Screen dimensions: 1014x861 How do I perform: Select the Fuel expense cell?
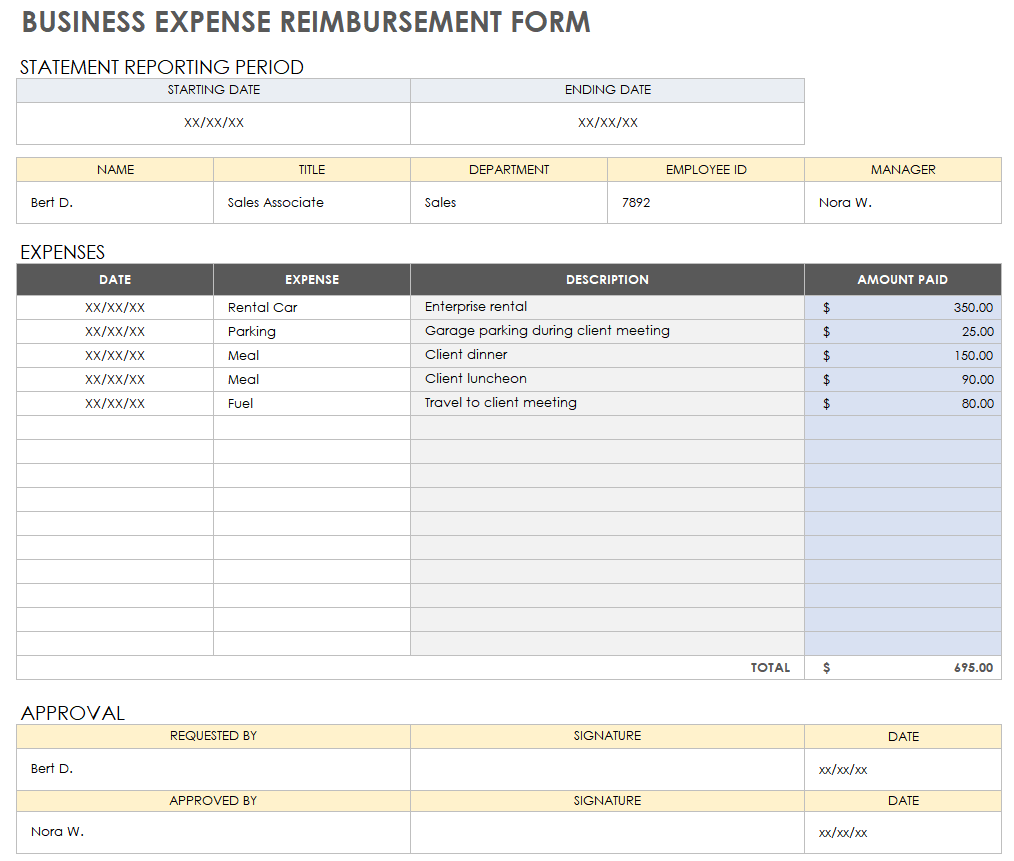pos(311,403)
